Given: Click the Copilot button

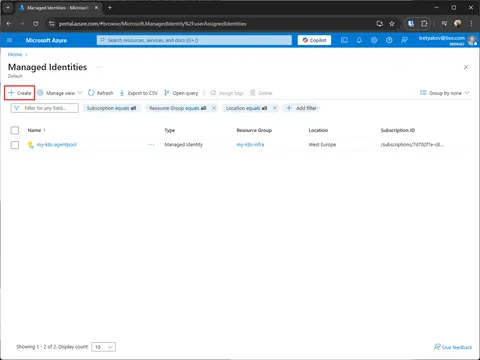Looking at the screenshot, I should point(314,40).
